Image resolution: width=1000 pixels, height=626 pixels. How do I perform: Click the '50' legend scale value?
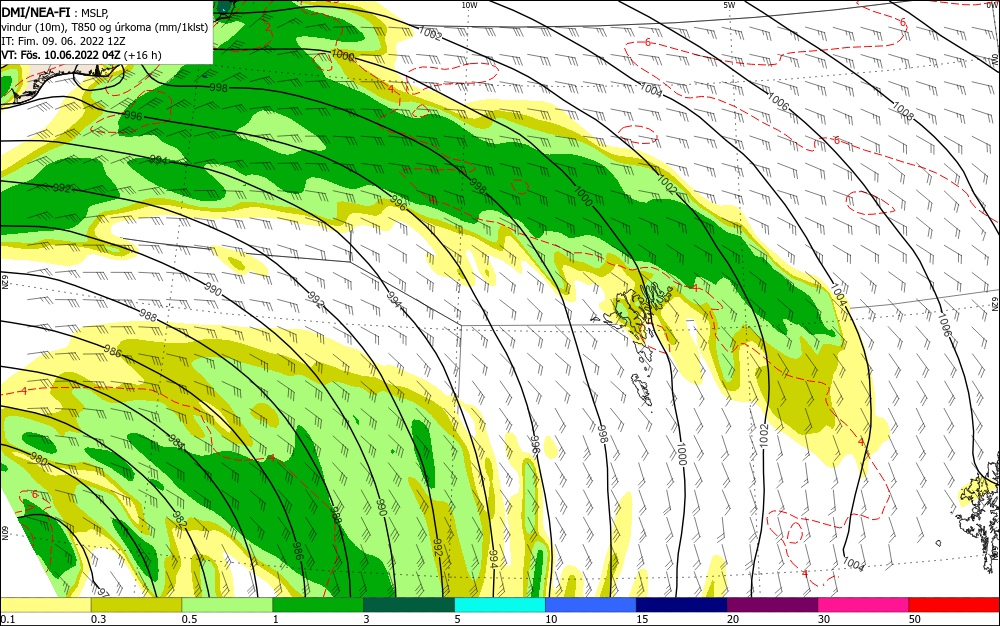pos(915,619)
